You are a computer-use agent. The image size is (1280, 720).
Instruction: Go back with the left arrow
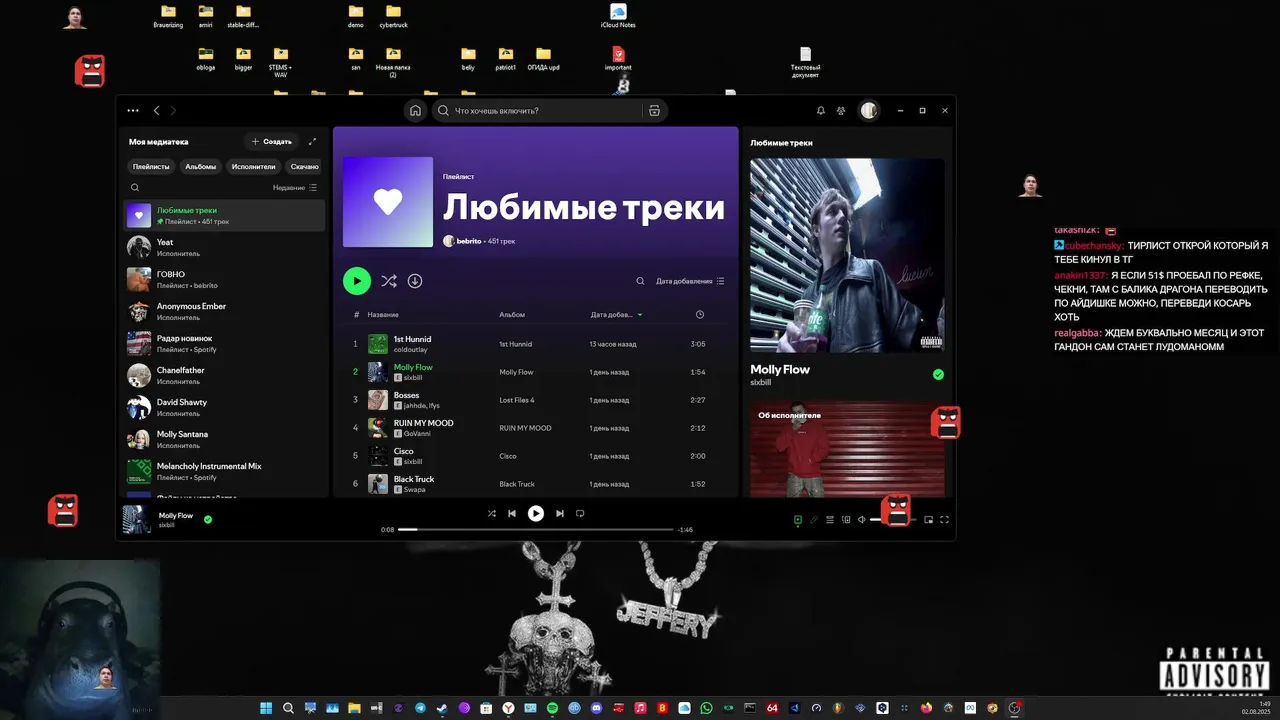coord(156,111)
